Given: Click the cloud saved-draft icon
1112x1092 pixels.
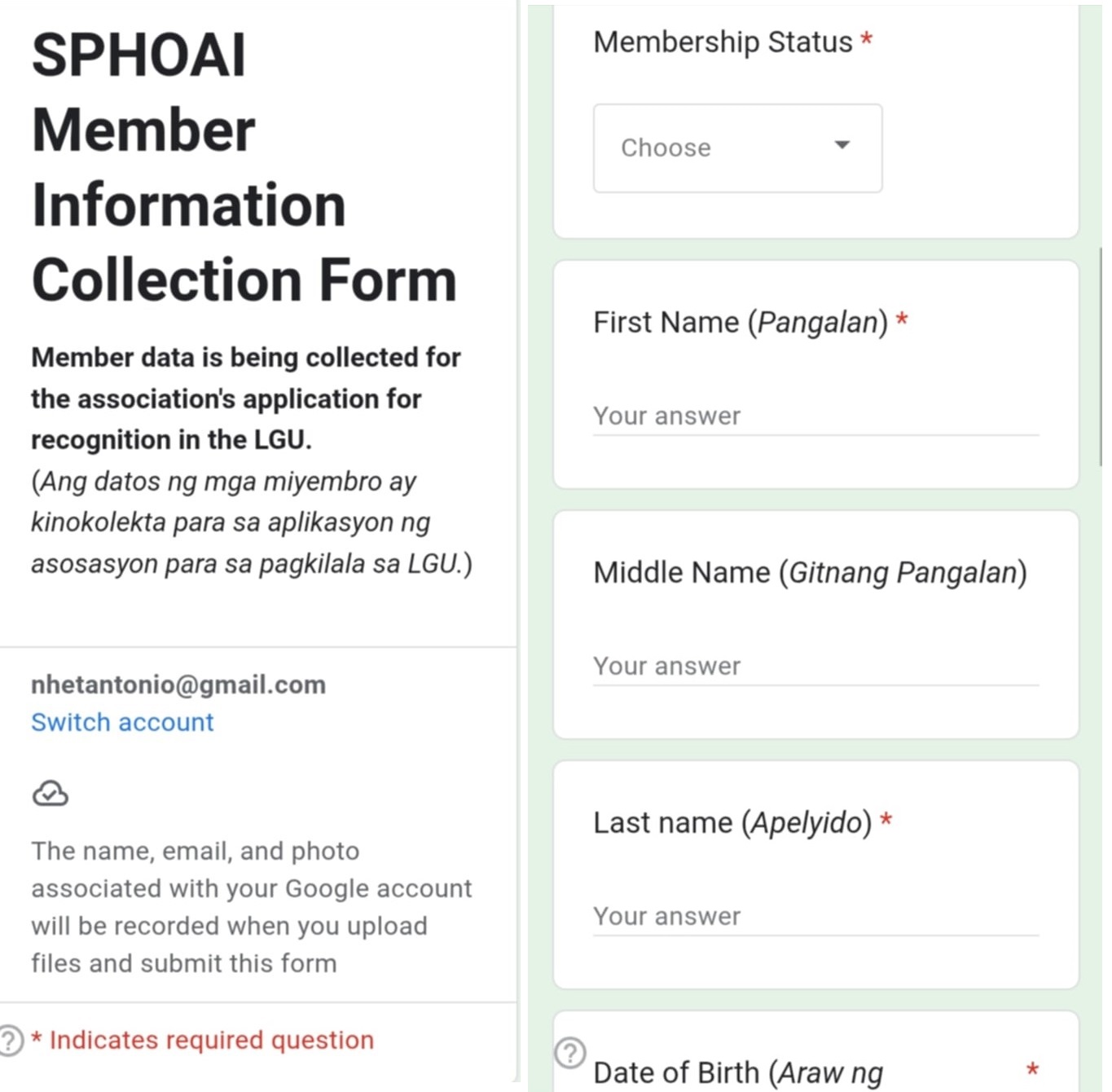Looking at the screenshot, I should click(x=51, y=793).
